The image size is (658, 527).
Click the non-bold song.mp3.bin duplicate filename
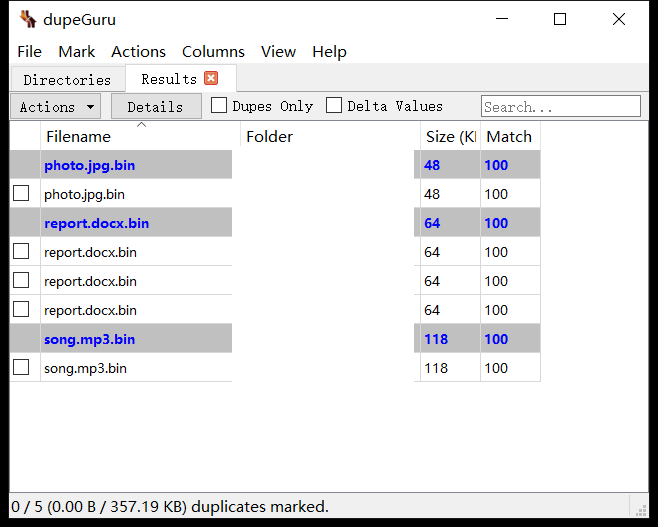[85, 368]
